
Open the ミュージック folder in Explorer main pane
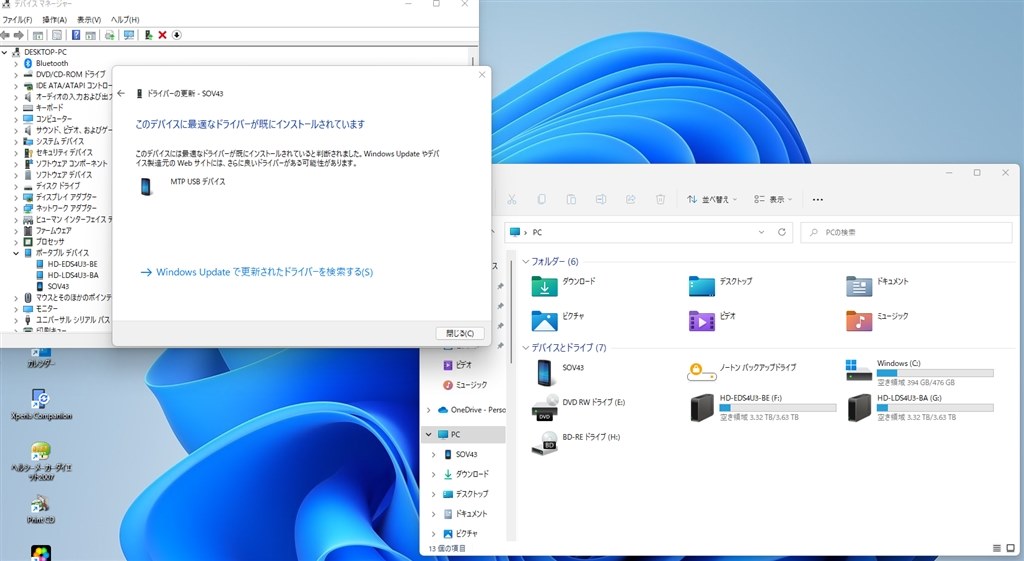pyautogui.click(x=877, y=320)
